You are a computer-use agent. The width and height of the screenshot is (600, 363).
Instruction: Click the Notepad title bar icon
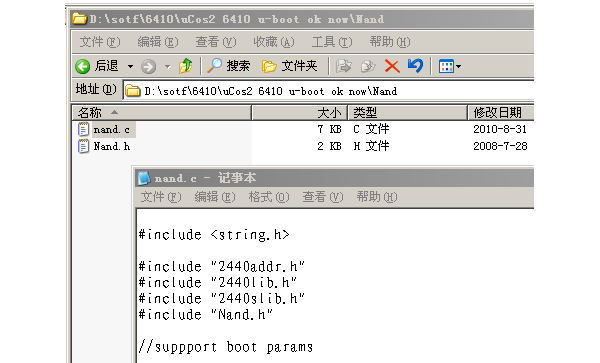tap(144, 178)
